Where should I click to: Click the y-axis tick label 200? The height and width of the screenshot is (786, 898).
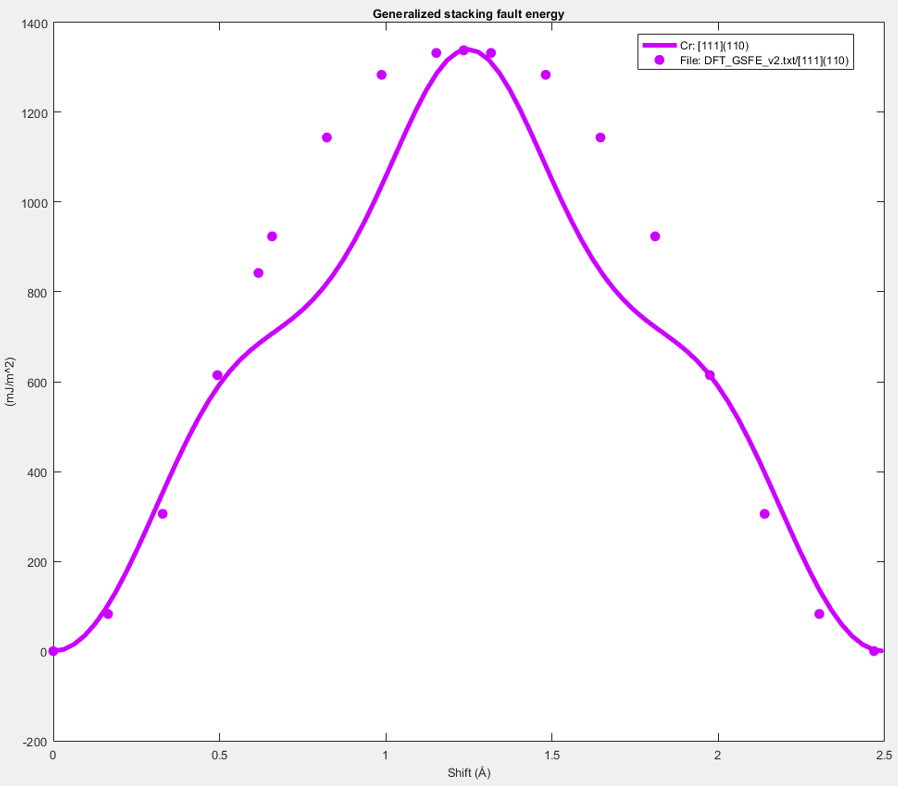click(x=35, y=562)
